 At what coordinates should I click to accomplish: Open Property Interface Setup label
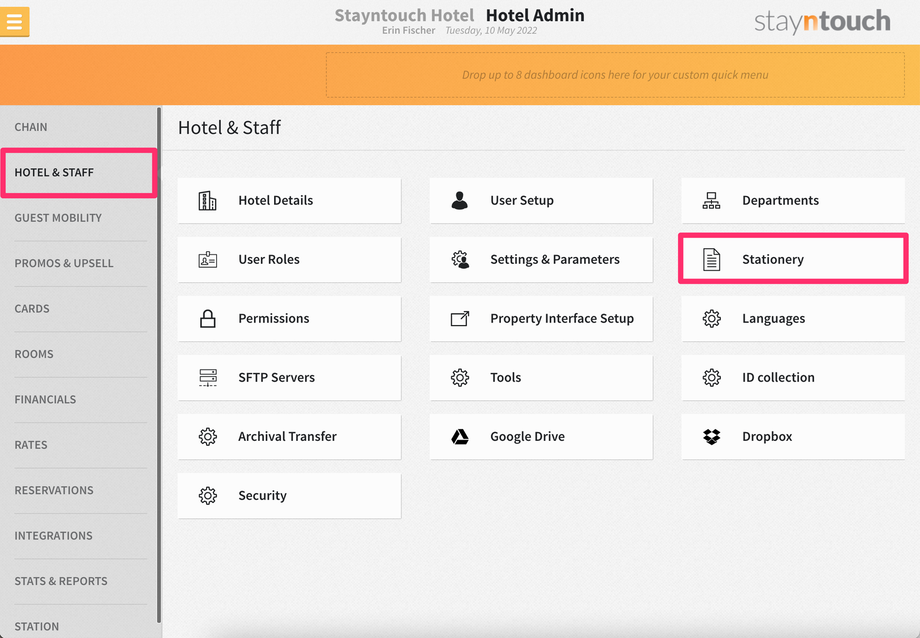[x=562, y=319]
